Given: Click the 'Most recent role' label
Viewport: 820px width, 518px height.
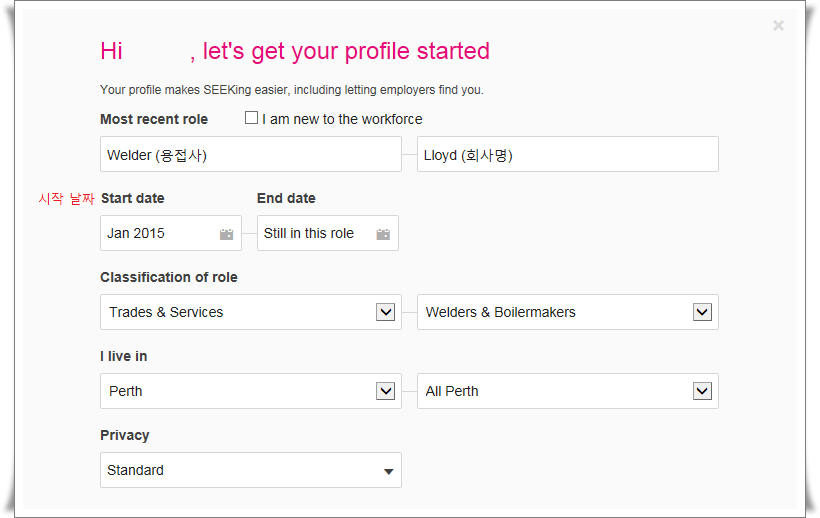Looking at the screenshot, I should 154,119.
